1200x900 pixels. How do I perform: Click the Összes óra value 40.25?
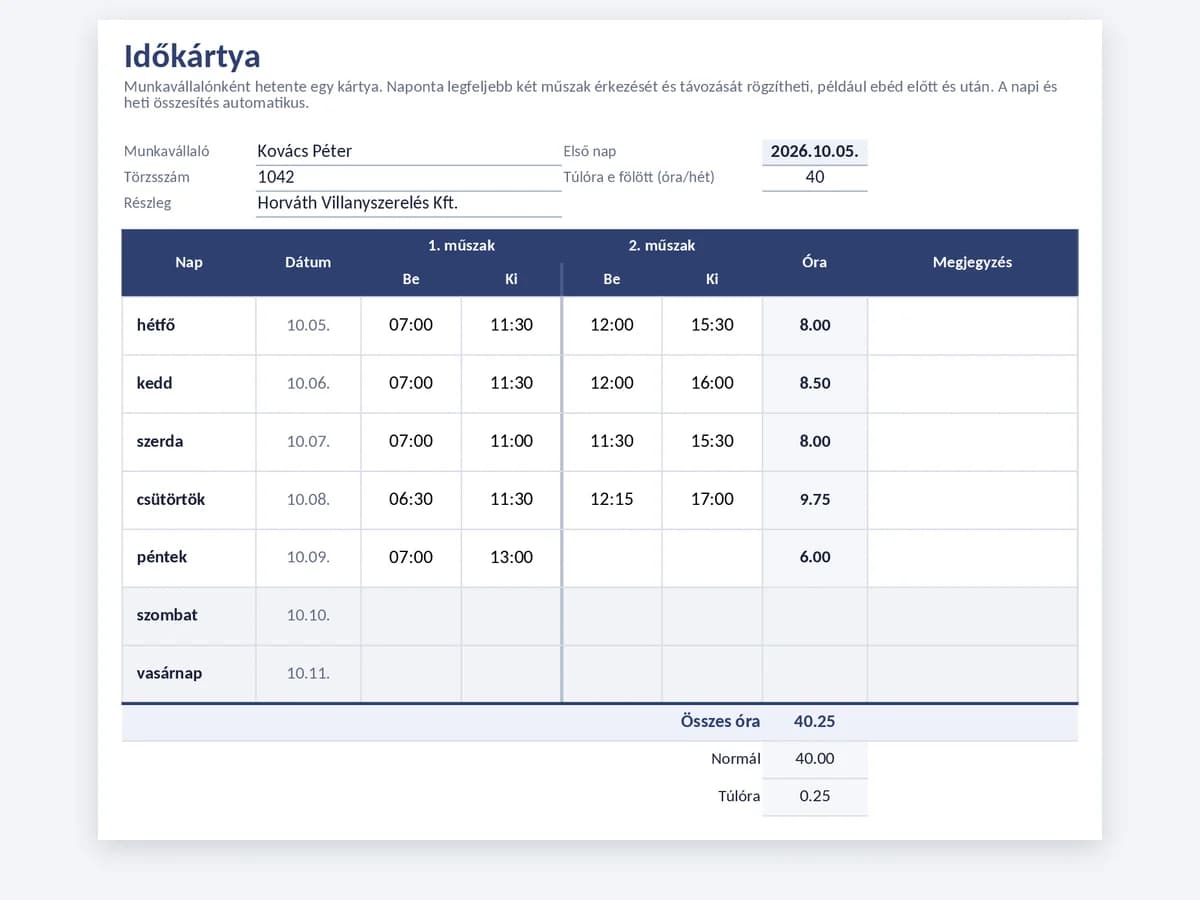[x=815, y=722]
